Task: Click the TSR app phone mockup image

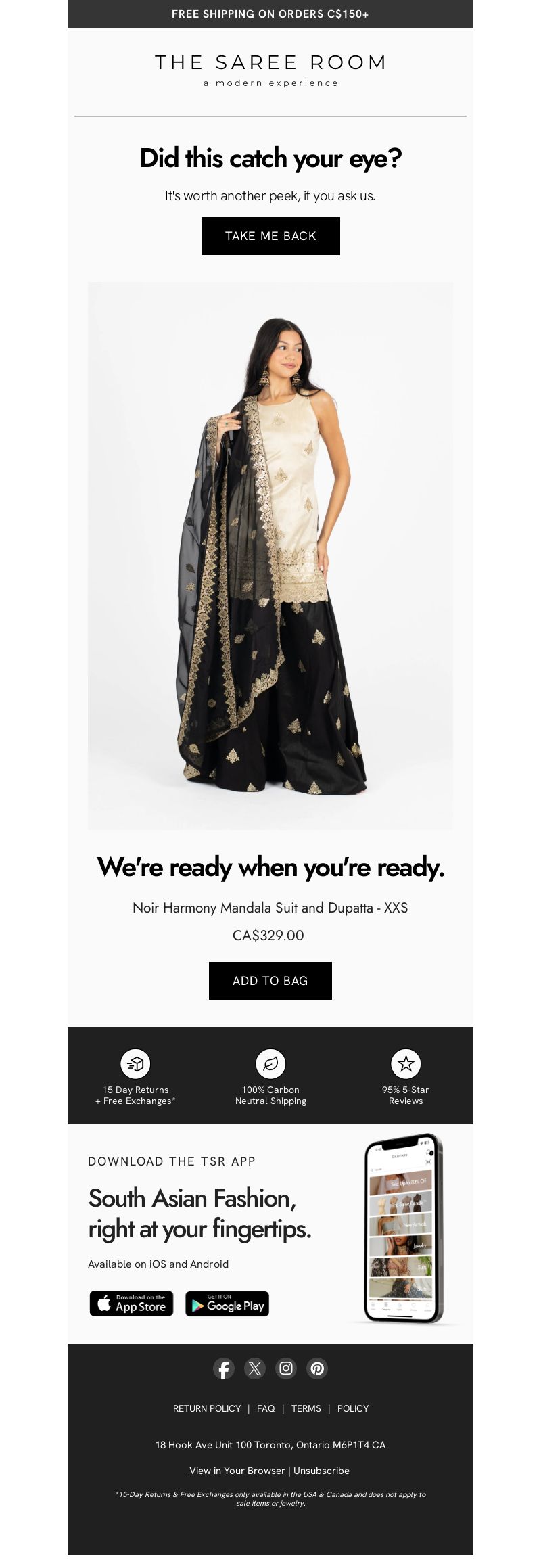Action: pyautogui.click(x=404, y=1228)
